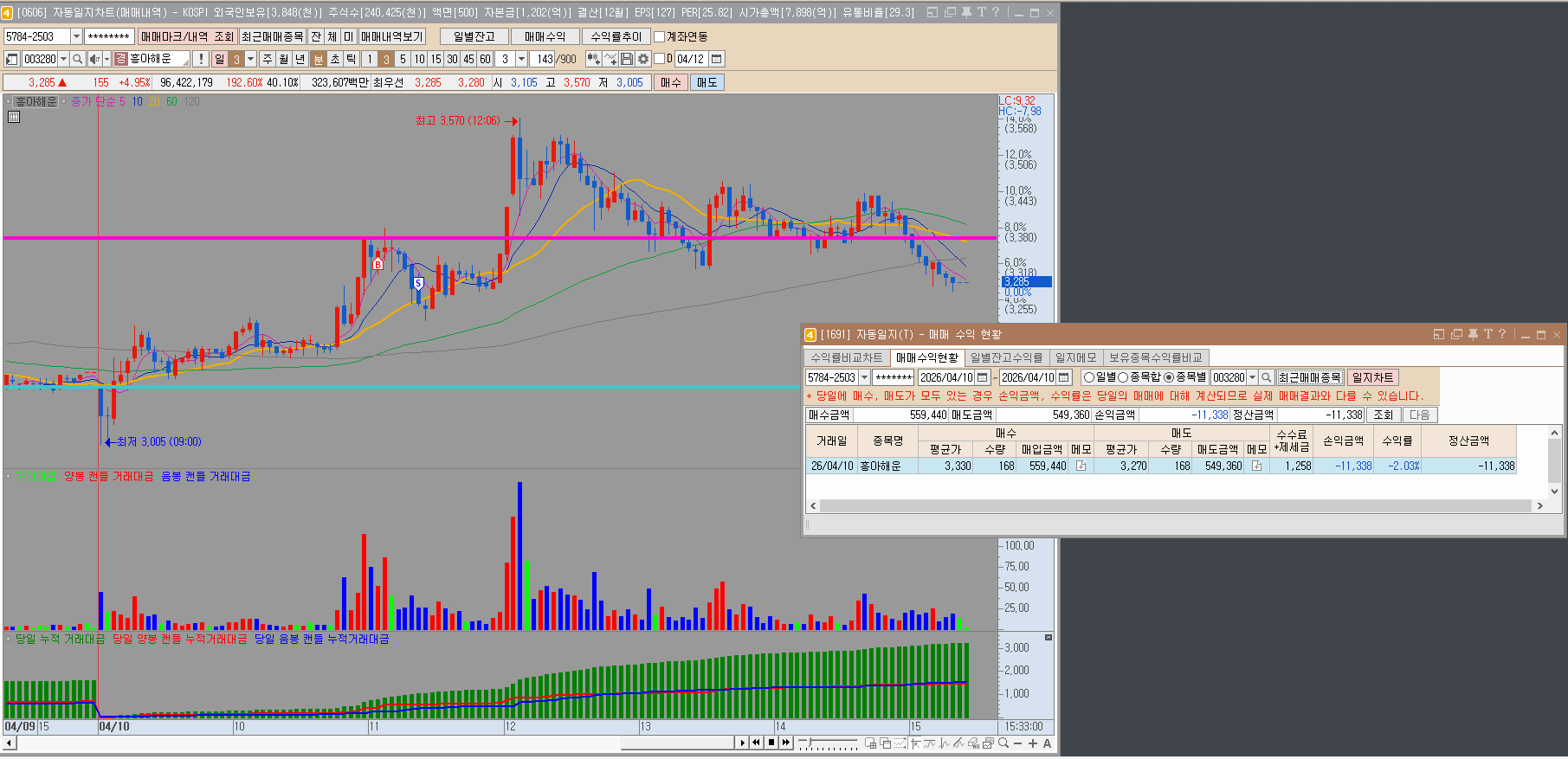Screen dimensions: 1568x759
Task: Select the 종목별 radio option
Action: coord(1169,377)
